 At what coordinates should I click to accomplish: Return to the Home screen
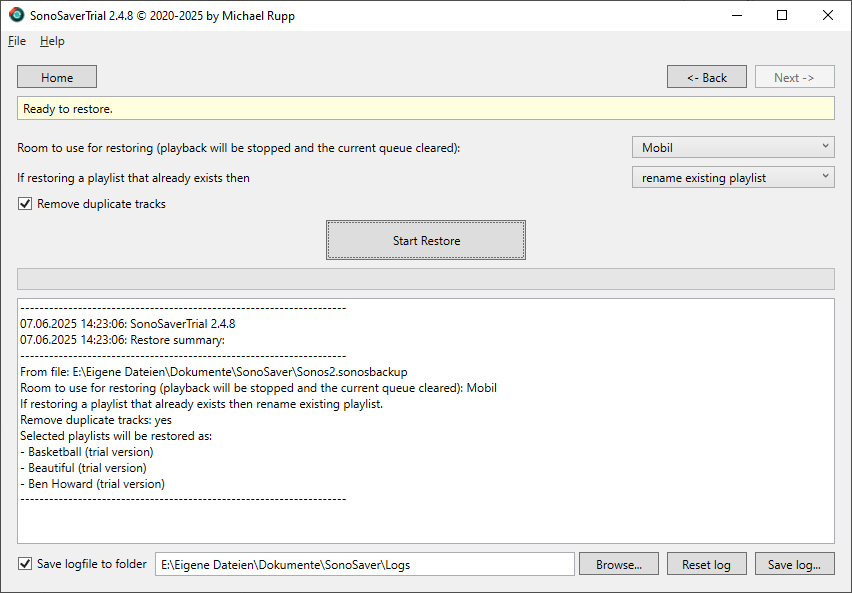[x=56, y=76]
